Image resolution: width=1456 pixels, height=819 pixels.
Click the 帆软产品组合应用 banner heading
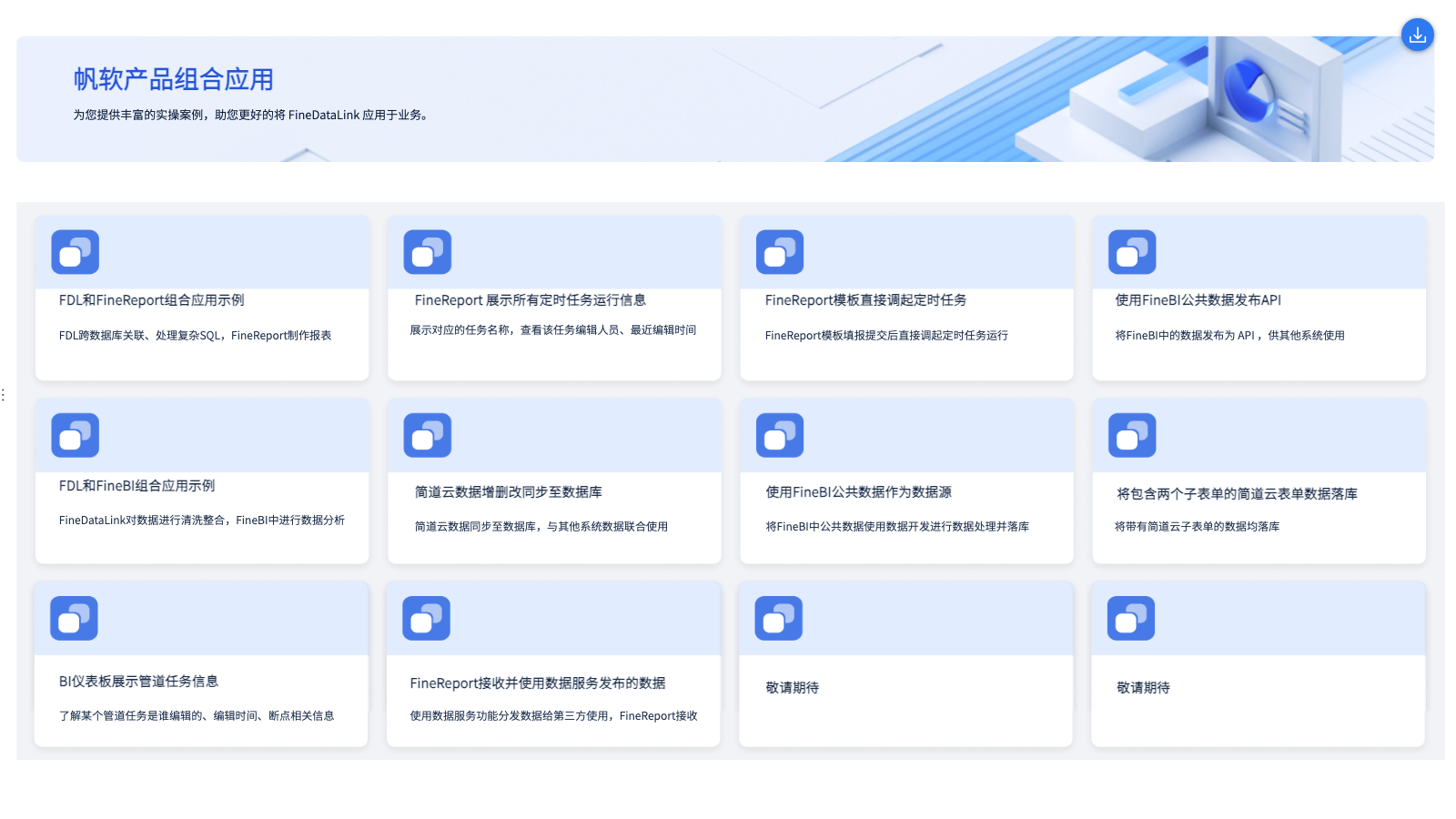[x=174, y=80]
